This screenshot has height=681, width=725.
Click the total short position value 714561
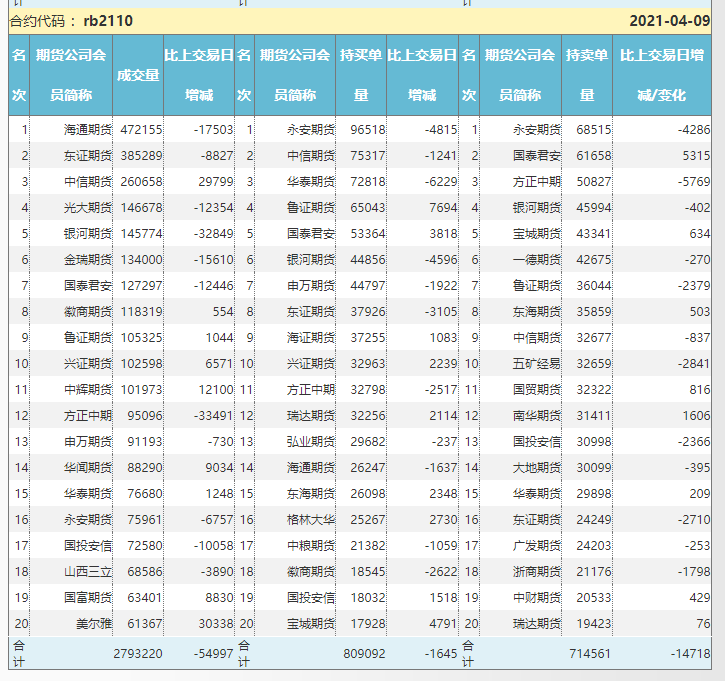(586, 653)
